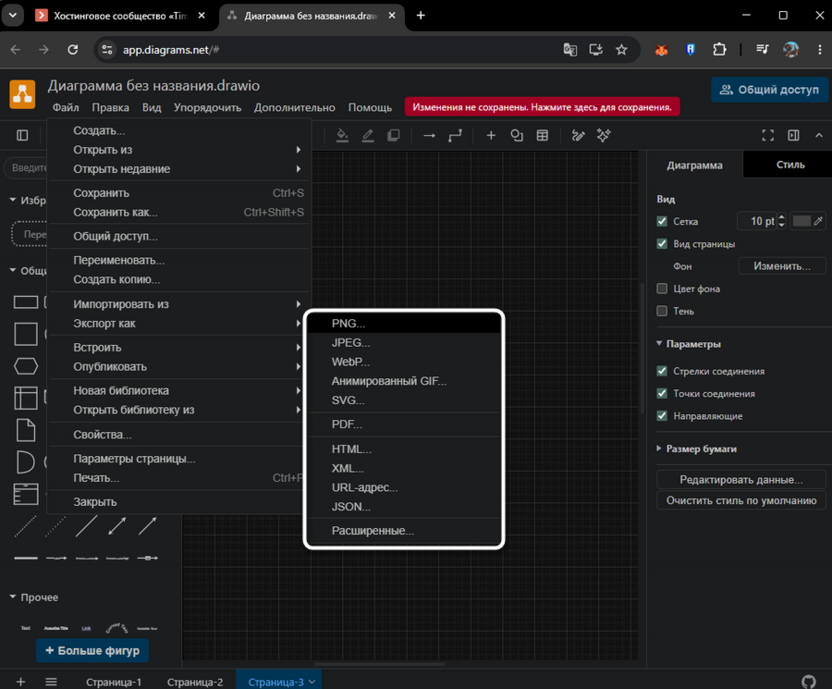Screen dimensions: 832x689
Task: Click the Редактировать данные... button
Action: 741,479
